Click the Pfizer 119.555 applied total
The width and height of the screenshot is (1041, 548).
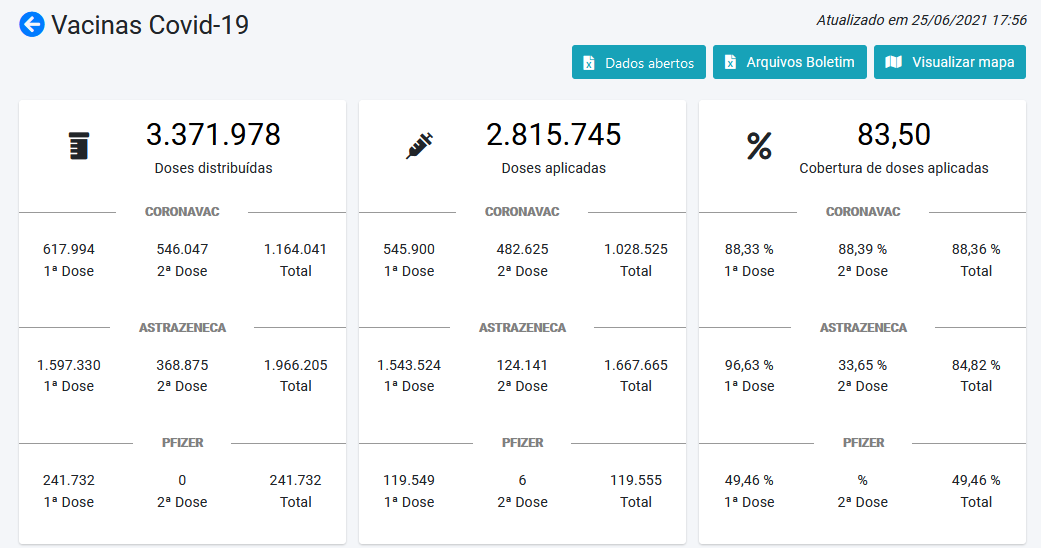pyautogui.click(x=635, y=480)
